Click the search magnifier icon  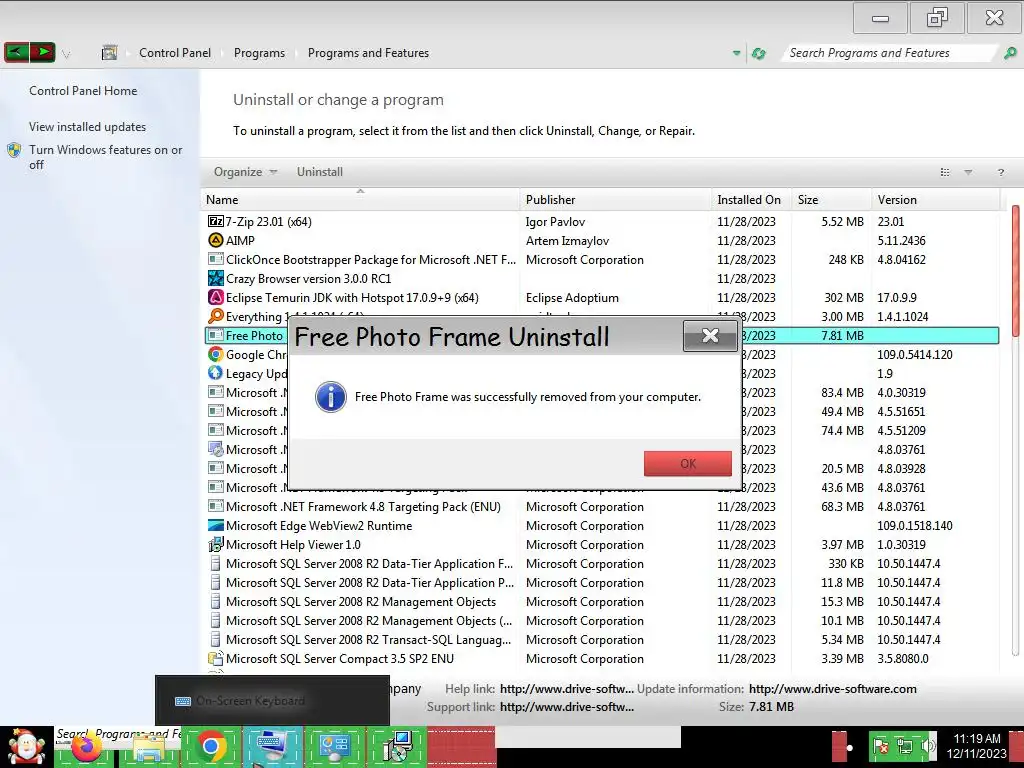[x=1010, y=53]
